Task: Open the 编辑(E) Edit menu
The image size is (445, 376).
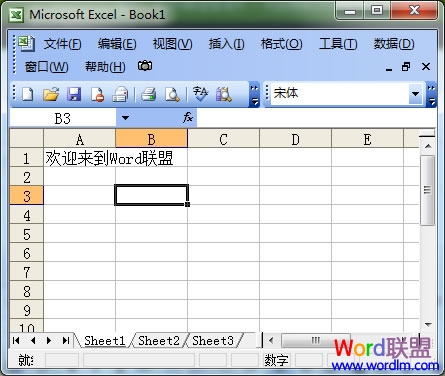Action: 117,44
